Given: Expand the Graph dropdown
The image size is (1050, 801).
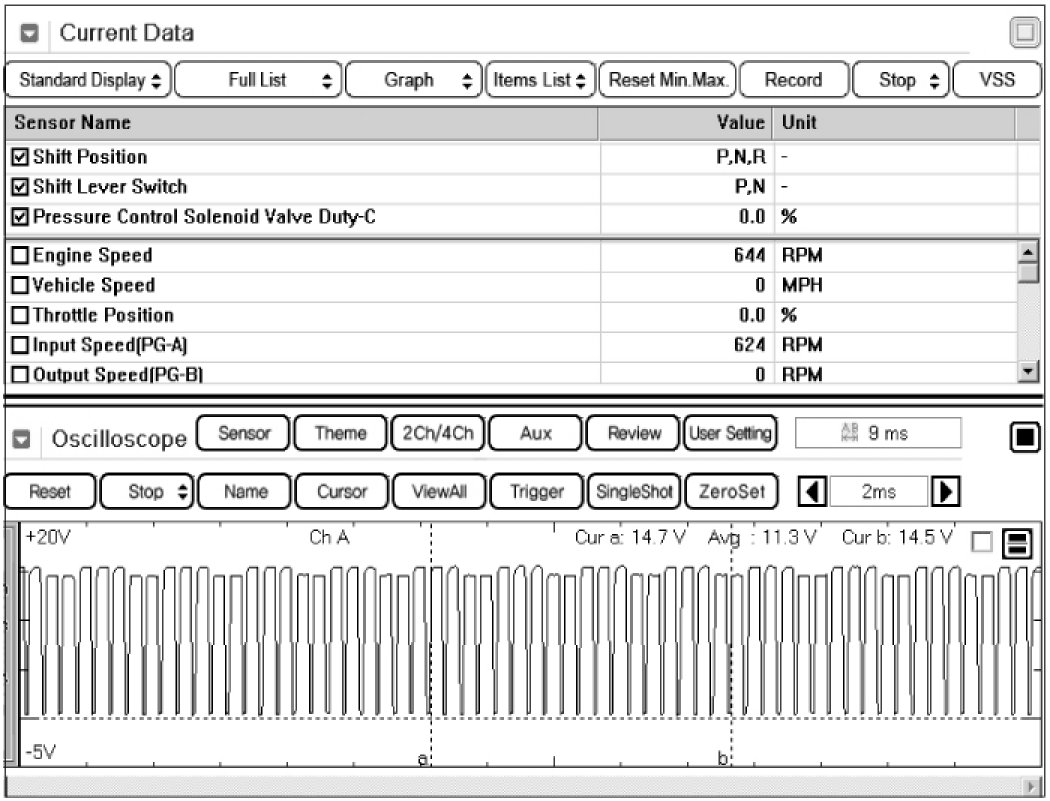Looking at the screenshot, I should [413, 80].
